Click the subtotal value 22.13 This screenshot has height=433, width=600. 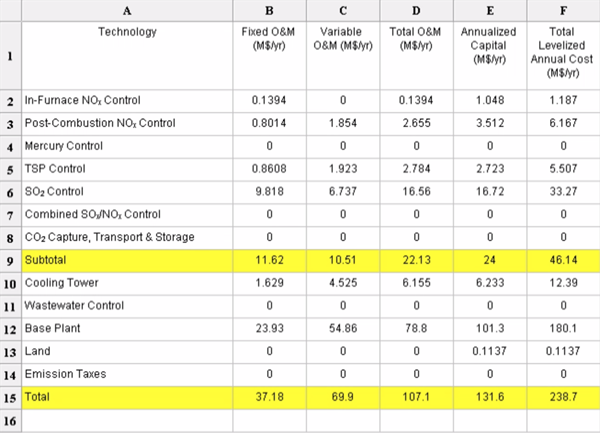pyautogui.click(x=416, y=261)
